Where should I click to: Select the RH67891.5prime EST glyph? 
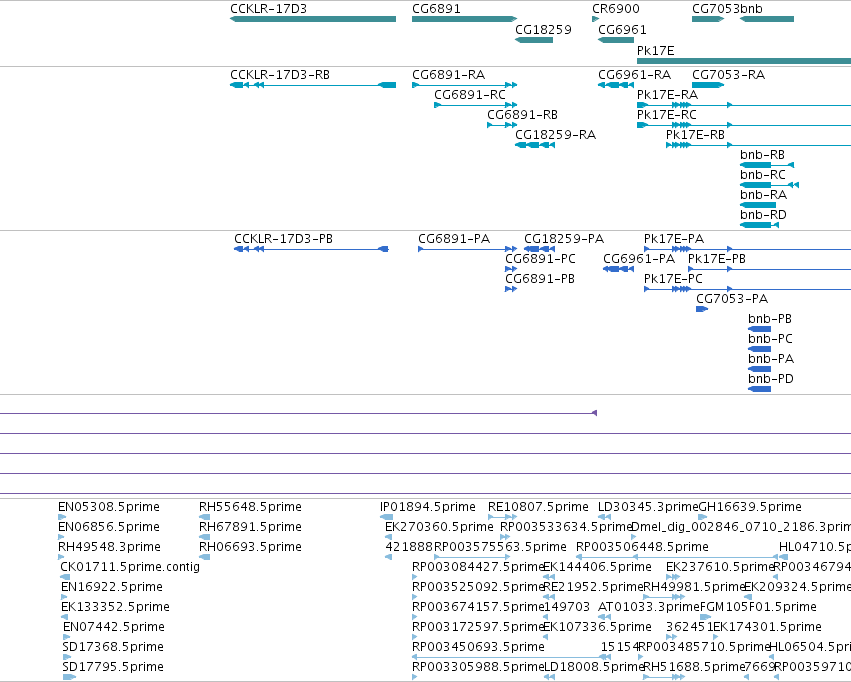coord(205,537)
